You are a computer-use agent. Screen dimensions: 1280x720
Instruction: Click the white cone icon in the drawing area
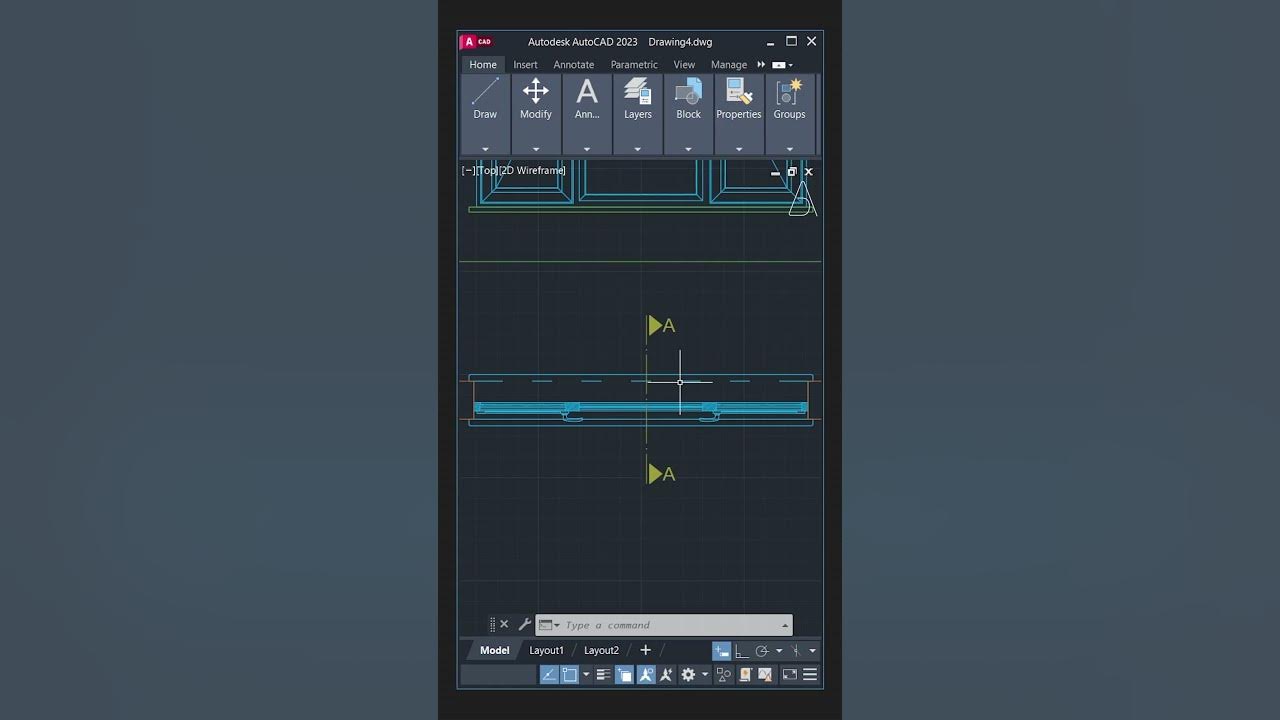pyautogui.click(x=802, y=198)
